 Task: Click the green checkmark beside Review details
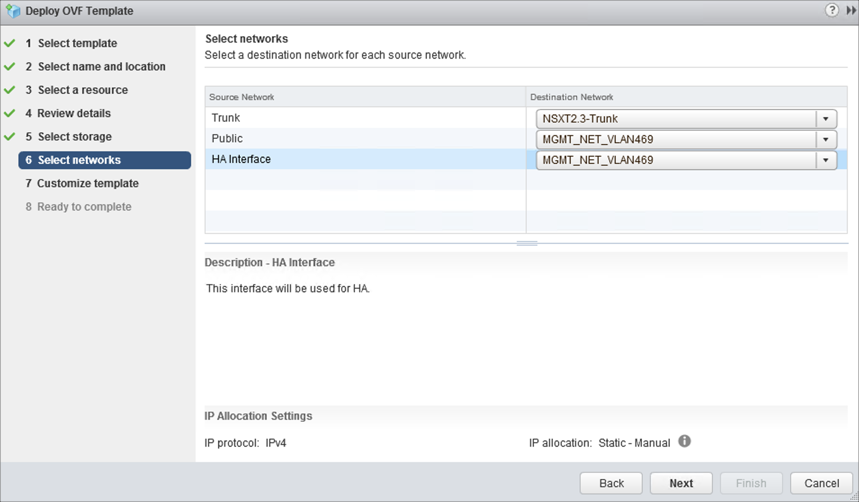(9, 113)
